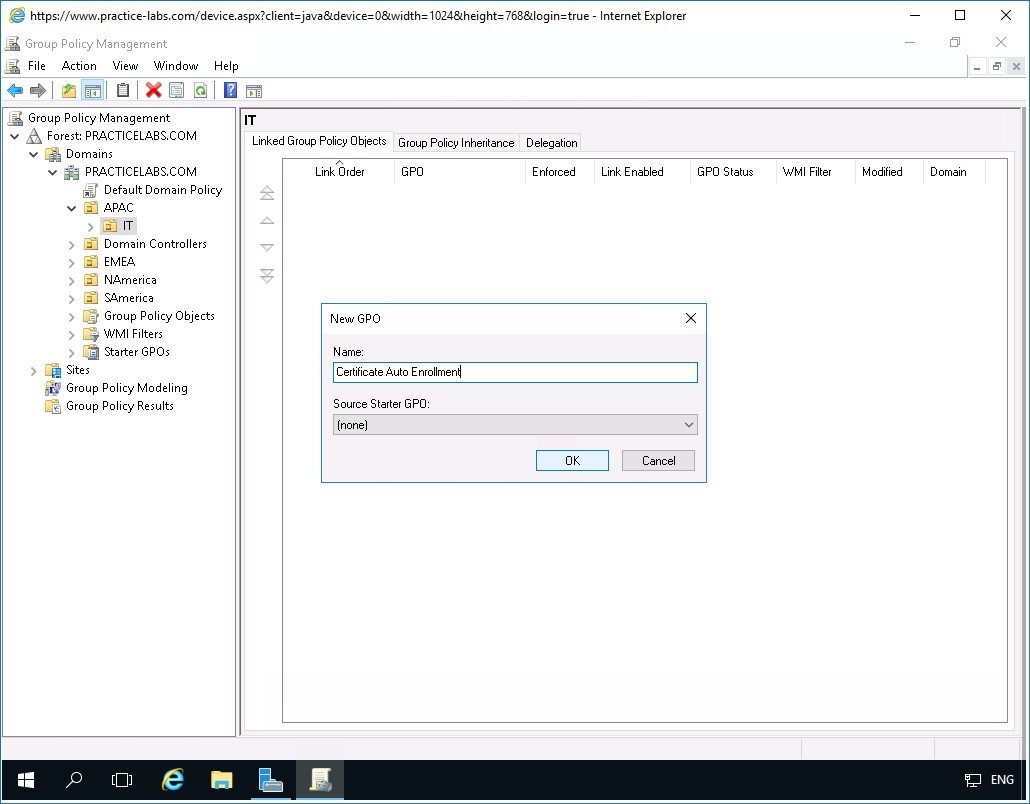Click the Refresh icon in the toolbar
Screen dimensions: 1030x804
pos(201,90)
